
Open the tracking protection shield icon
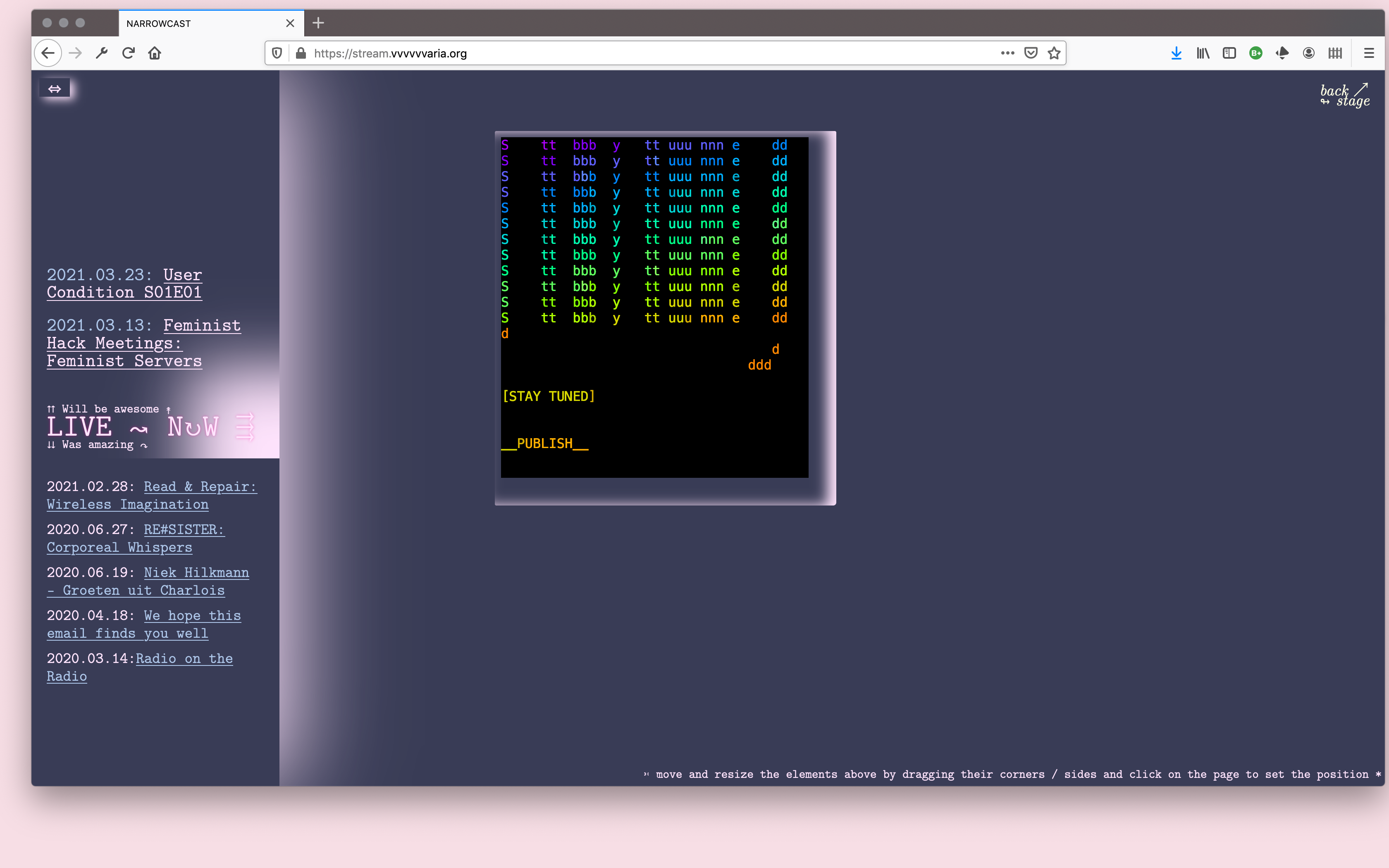pos(277,53)
